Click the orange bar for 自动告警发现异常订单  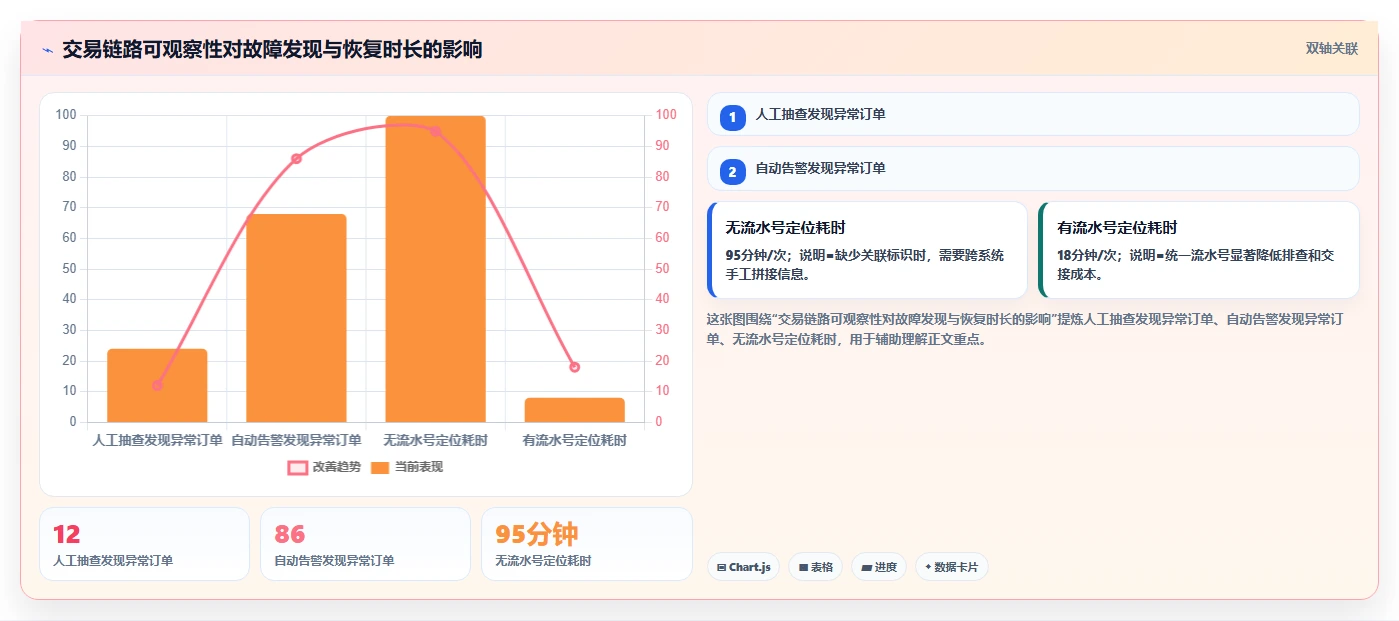coord(296,318)
